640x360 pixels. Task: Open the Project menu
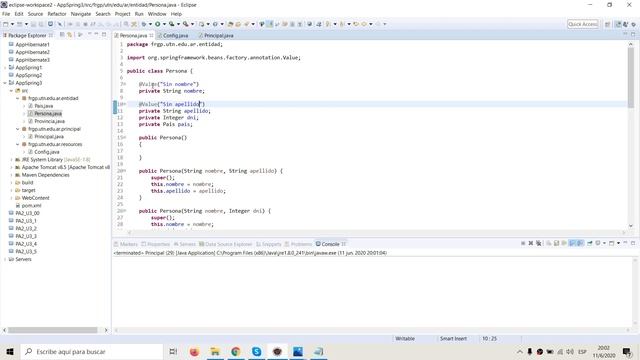pyautogui.click(x=122, y=14)
